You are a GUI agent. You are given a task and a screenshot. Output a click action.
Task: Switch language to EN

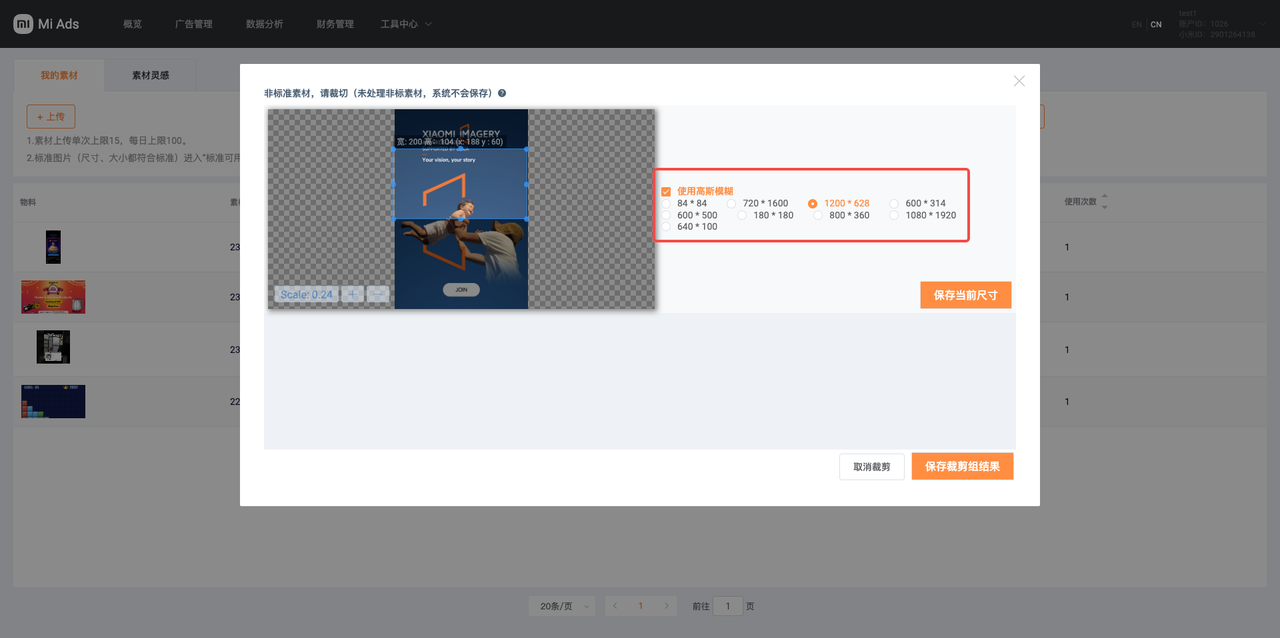point(1136,24)
